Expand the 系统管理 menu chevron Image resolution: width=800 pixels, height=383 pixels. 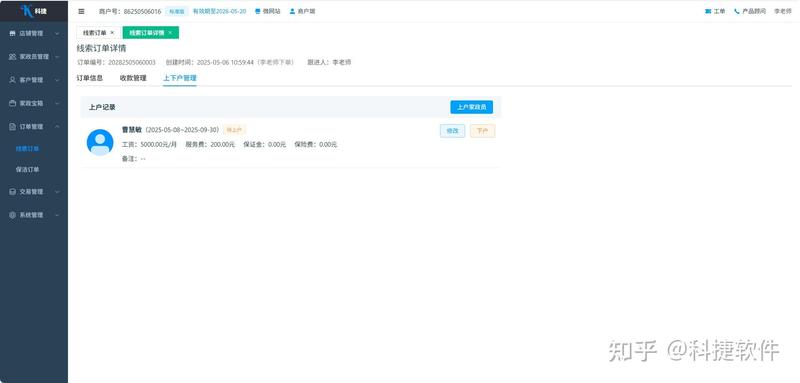pos(57,215)
